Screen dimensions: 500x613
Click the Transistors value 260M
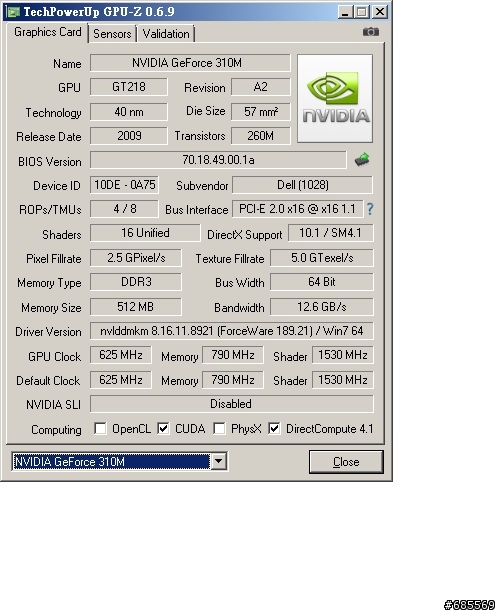261,136
